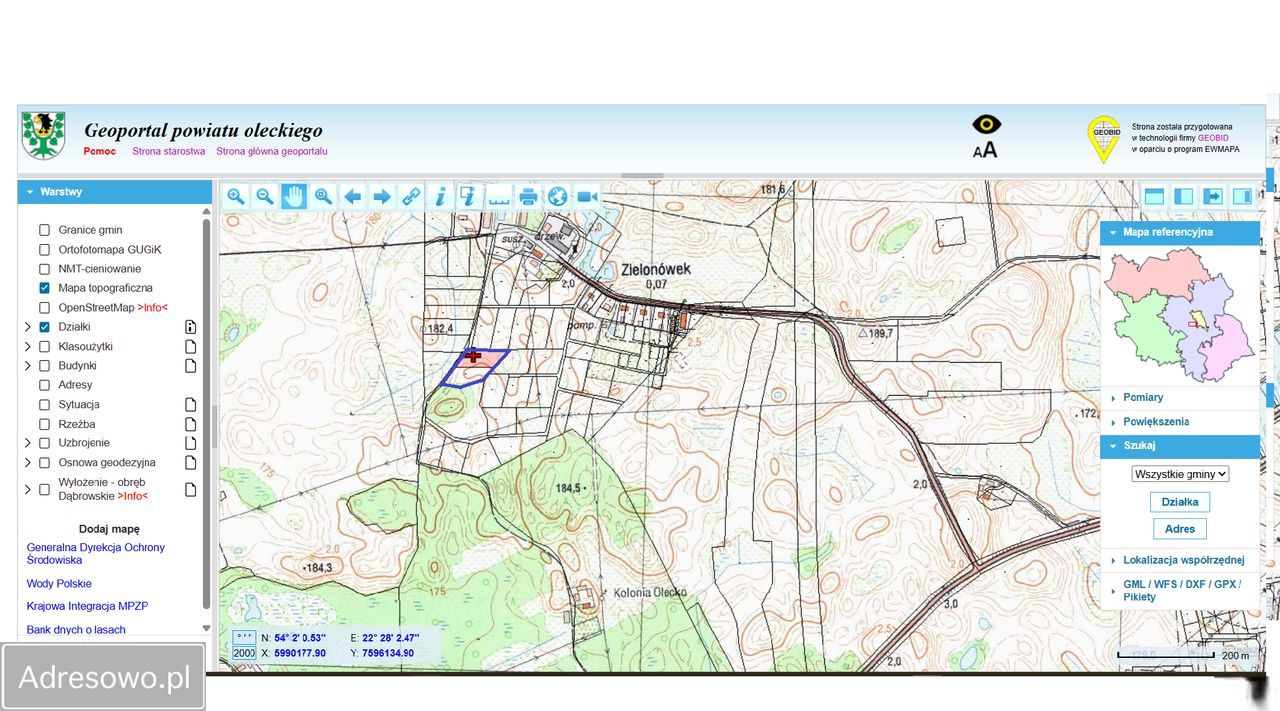The image size is (1280, 711).
Task: Enable the NMT-cieniowanie checkbox
Action: (x=44, y=269)
